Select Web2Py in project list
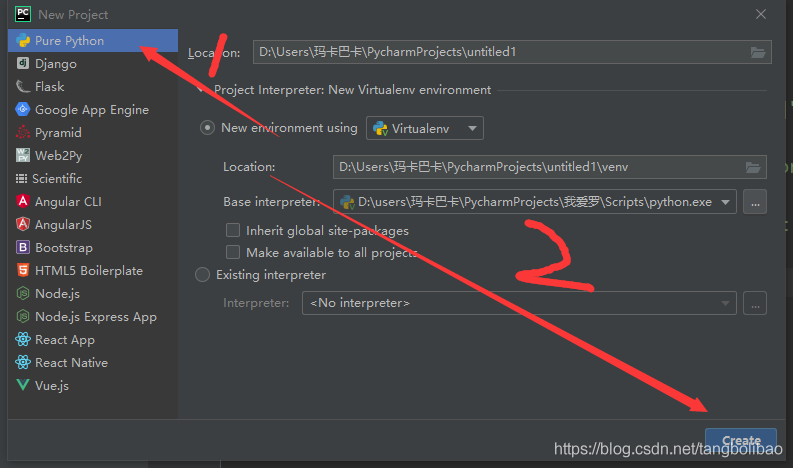Screen dimensions: 793x468 tap(93, 155)
